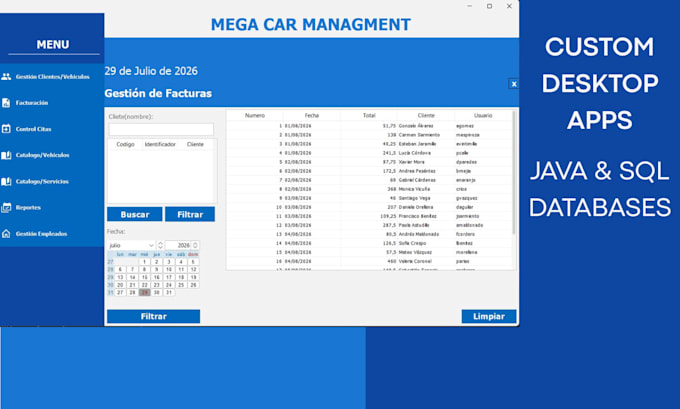This screenshot has height=409, width=680.
Task: Close the Gestión de Facturas panel
Action: [514, 84]
